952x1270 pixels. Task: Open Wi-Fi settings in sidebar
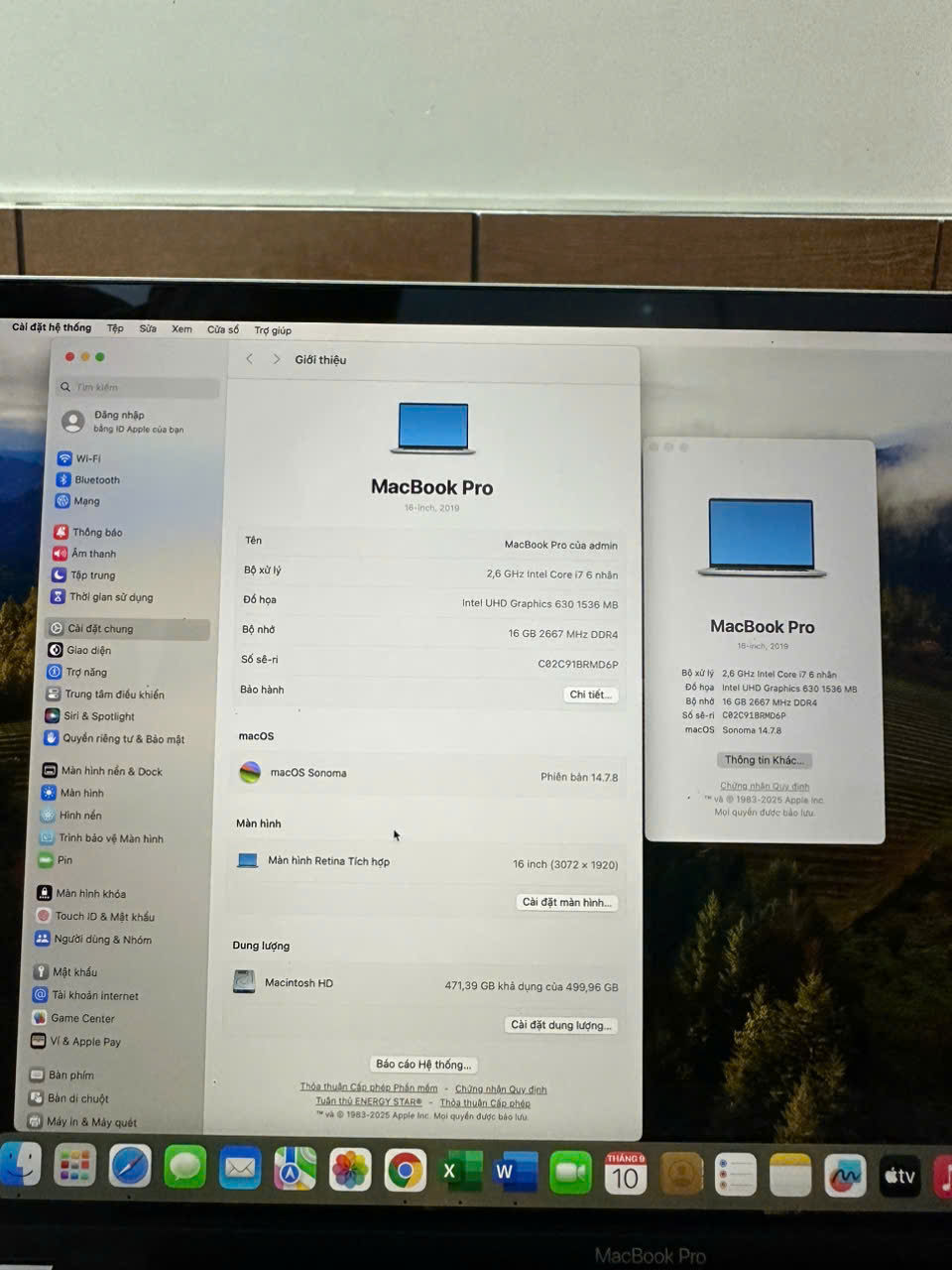click(x=87, y=458)
